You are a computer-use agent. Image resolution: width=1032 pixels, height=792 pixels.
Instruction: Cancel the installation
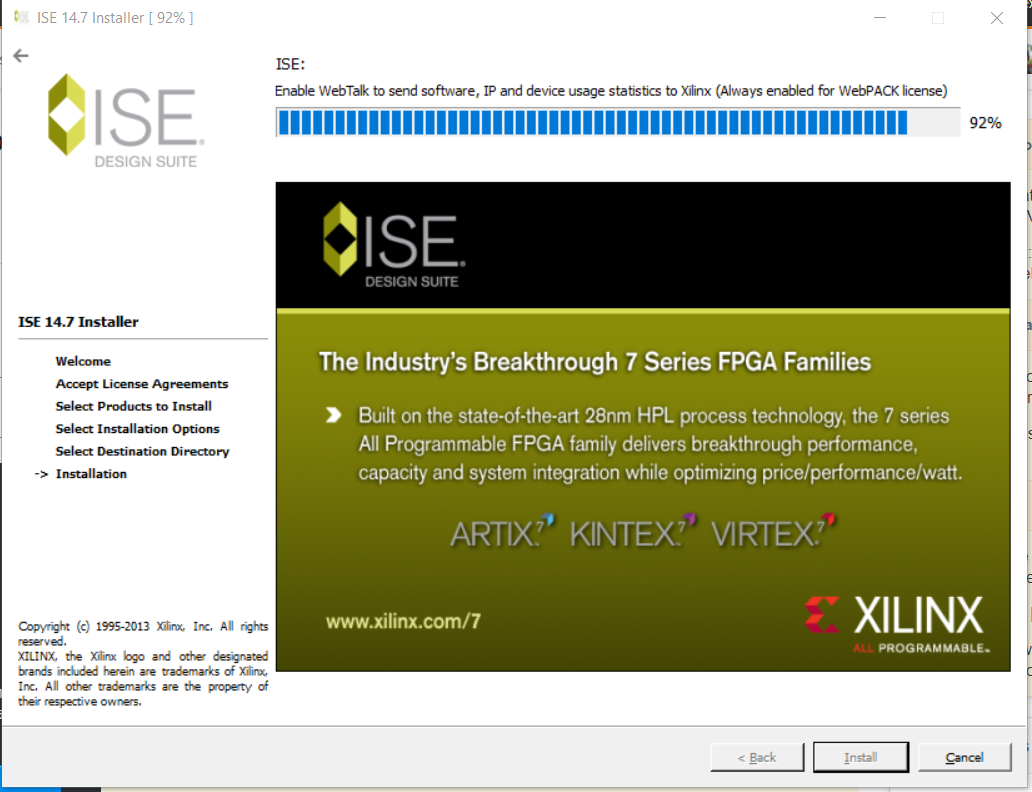click(x=964, y=757)
